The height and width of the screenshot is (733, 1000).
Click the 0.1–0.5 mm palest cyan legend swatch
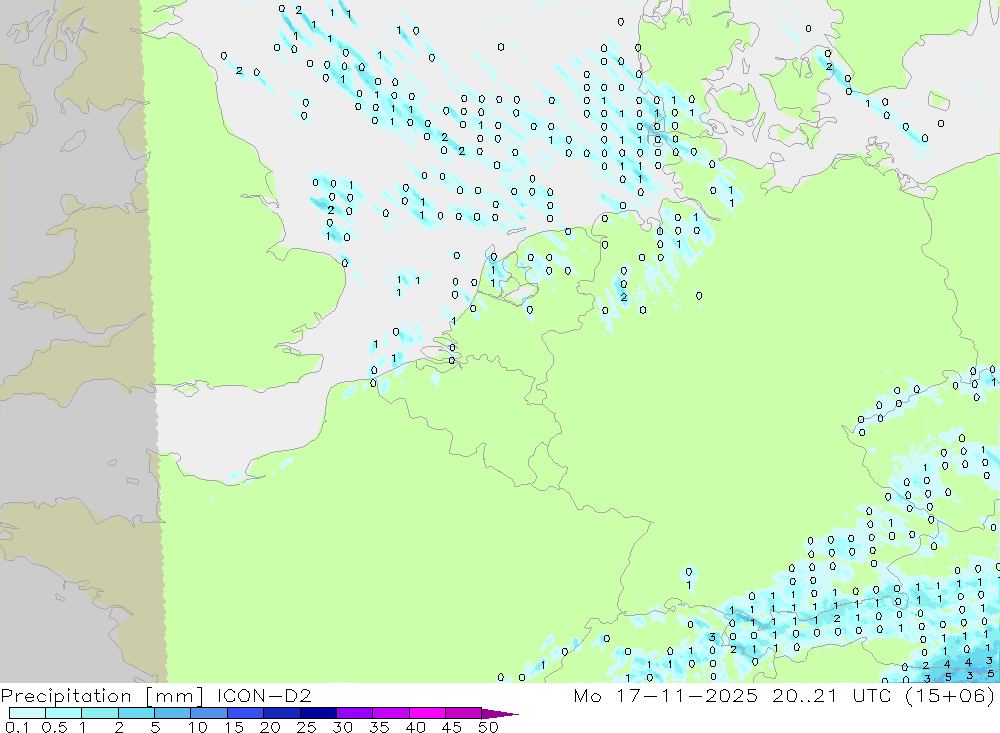coord(27,713)
